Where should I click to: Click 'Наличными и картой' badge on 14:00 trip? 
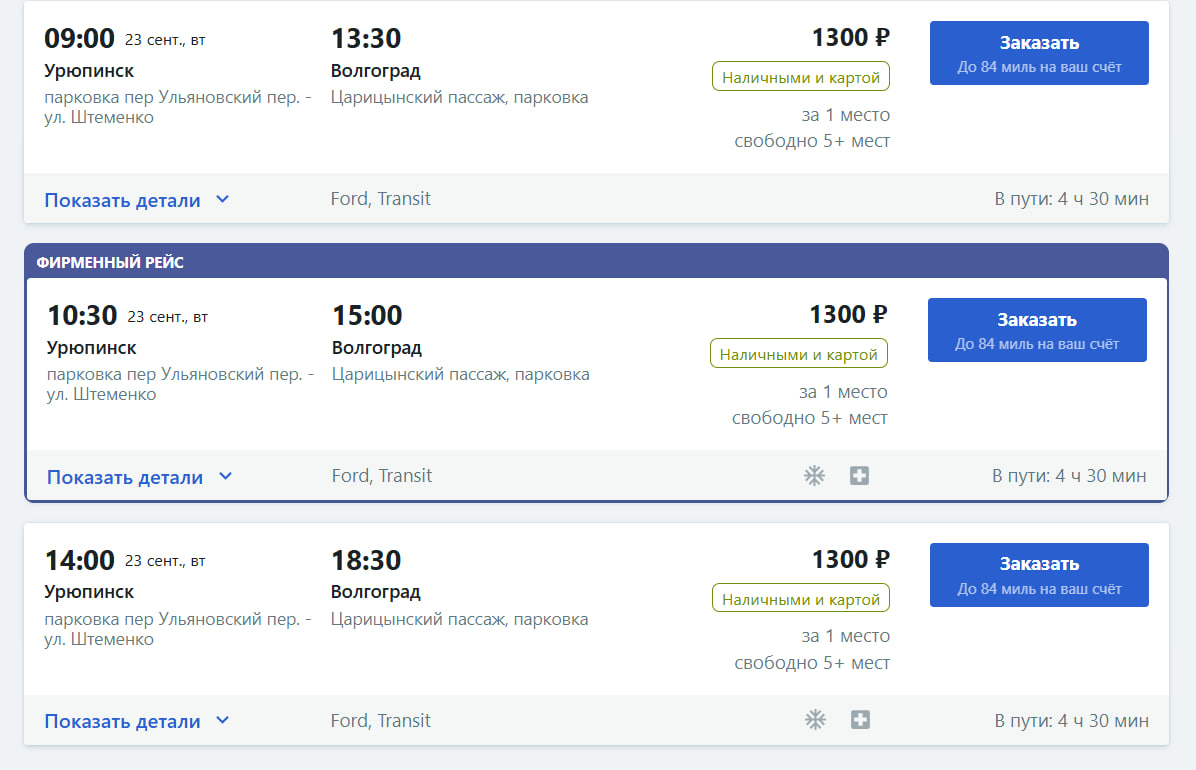click(801, 598)
